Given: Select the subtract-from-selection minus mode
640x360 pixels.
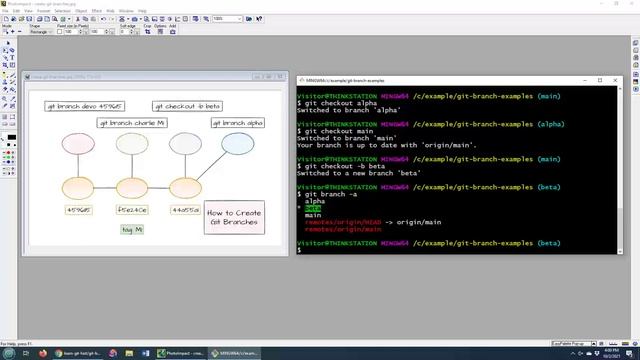Looking at the screenshot, I should (x=20, y=31).
